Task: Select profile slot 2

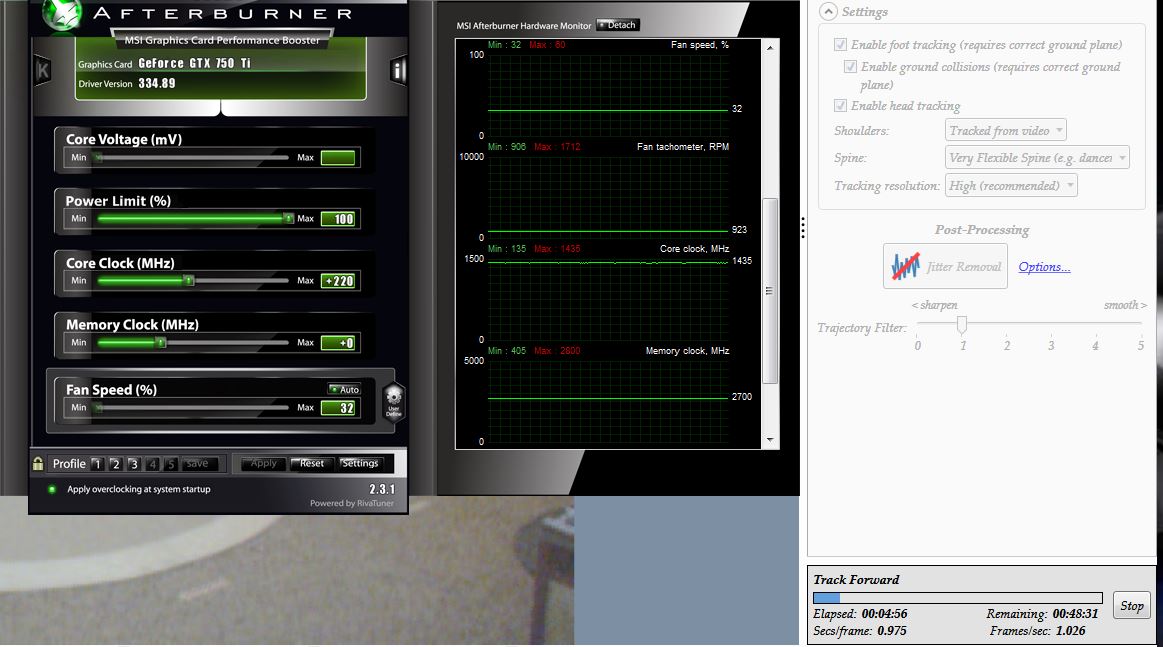Action: (x=116, y=464)
